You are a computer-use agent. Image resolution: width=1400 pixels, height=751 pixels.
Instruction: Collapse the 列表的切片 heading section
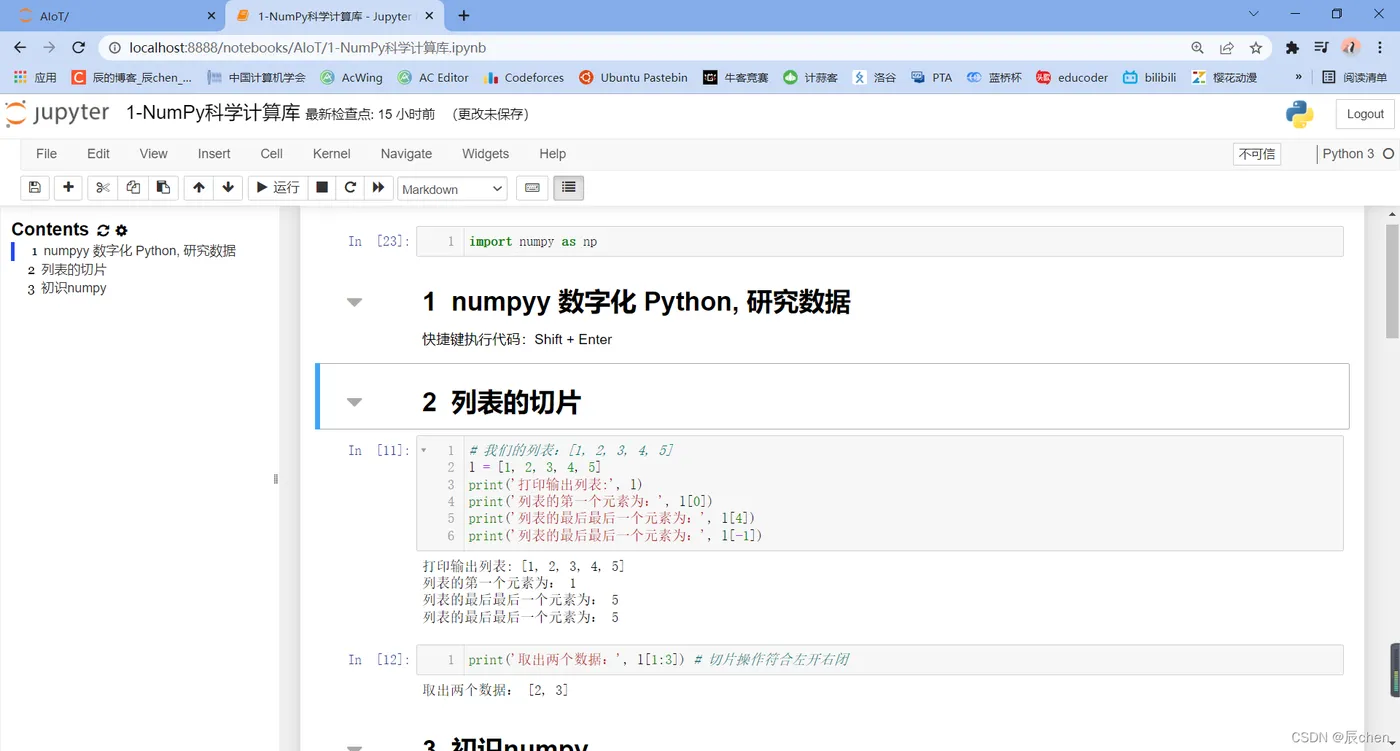(354, 402)
